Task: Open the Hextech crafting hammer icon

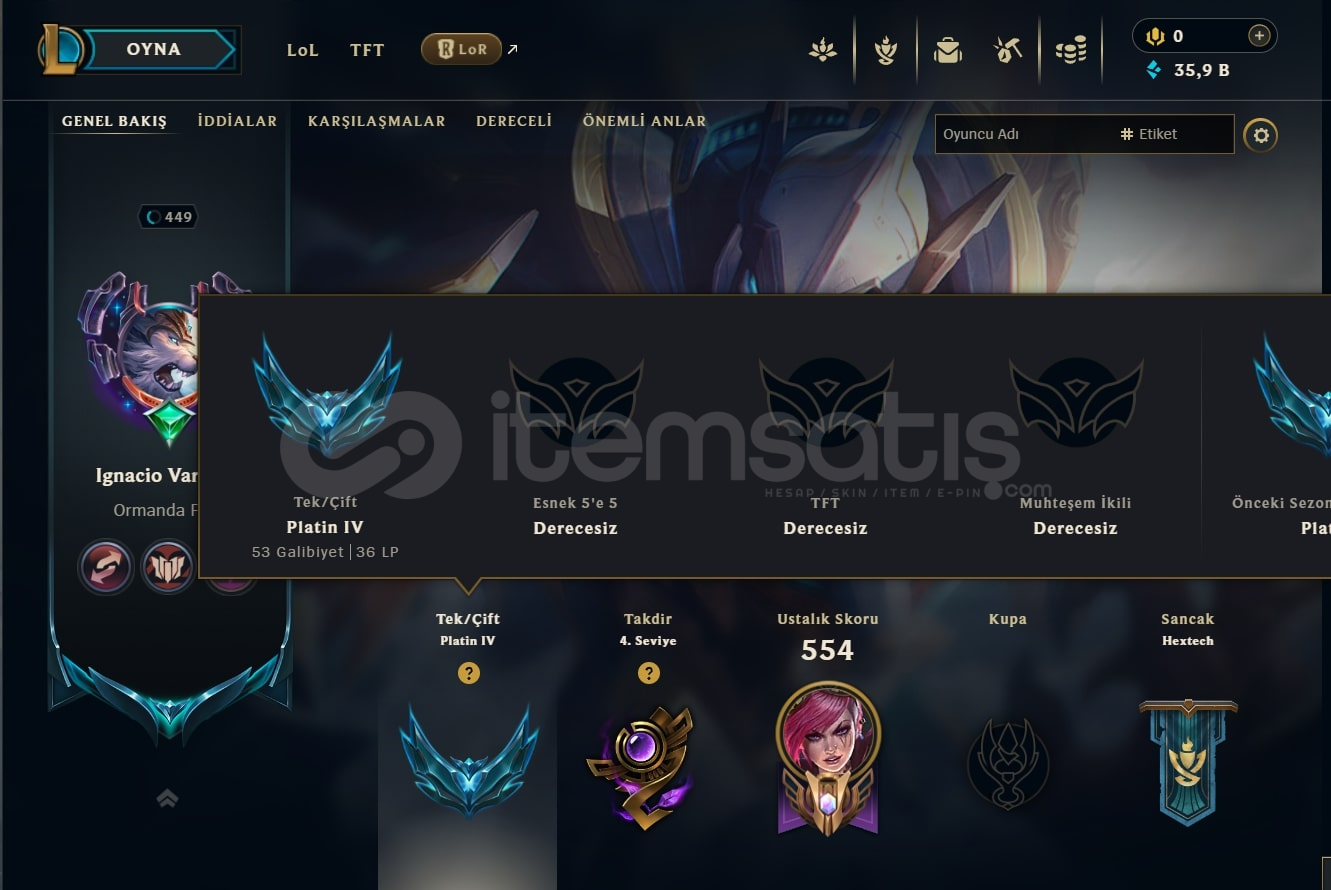Action: [x=1008, y=49]
